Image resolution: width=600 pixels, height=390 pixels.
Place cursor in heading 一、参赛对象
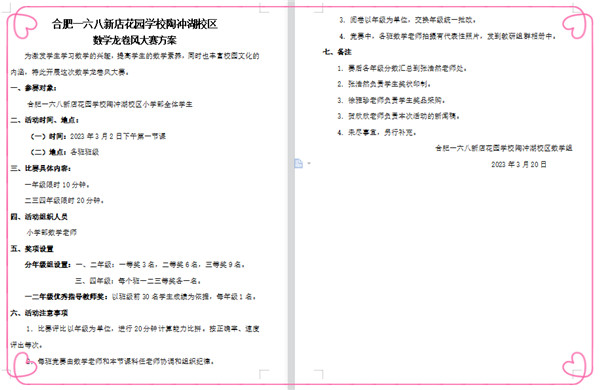pos(34,88)
